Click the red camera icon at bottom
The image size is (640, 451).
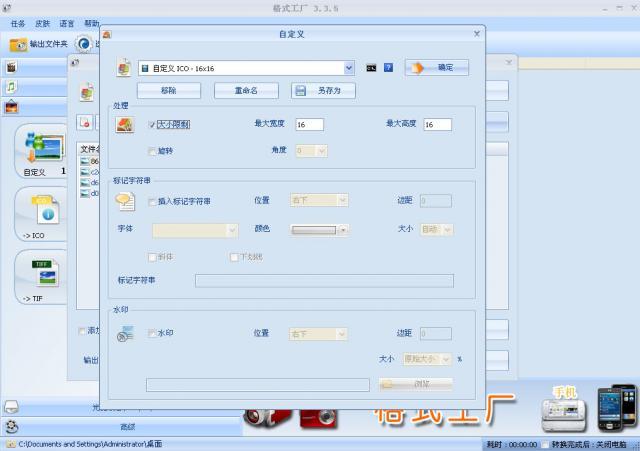(x=319, y=418)
